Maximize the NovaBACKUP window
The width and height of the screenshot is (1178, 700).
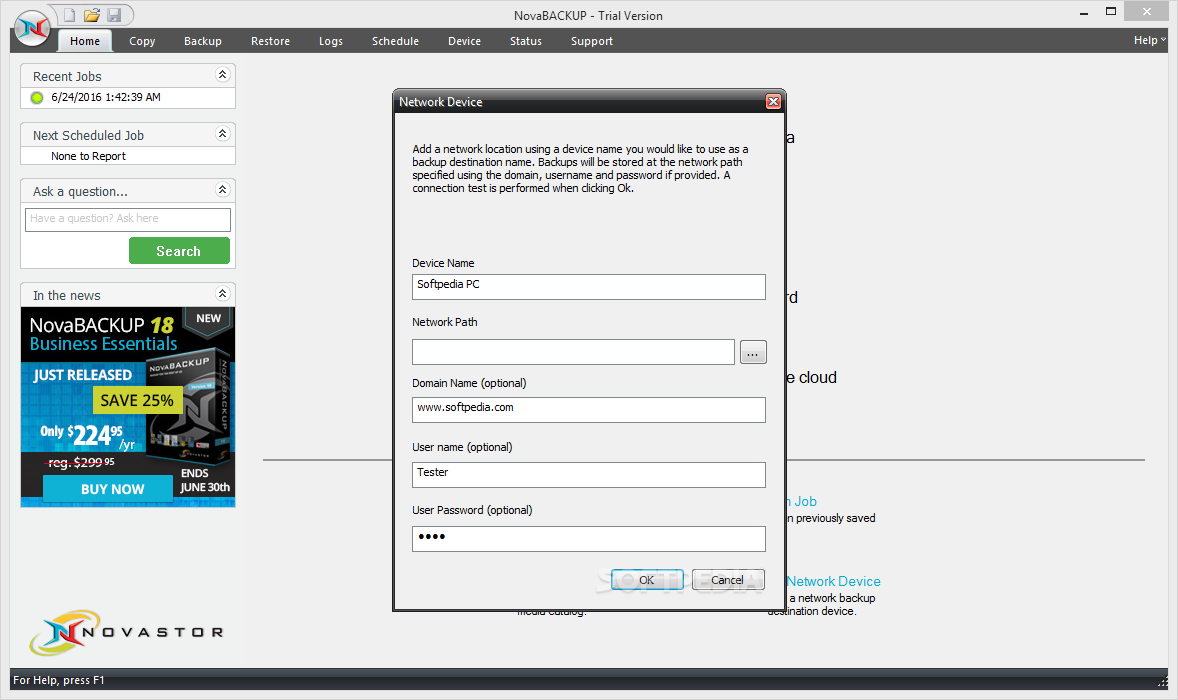click(1111, 11)
